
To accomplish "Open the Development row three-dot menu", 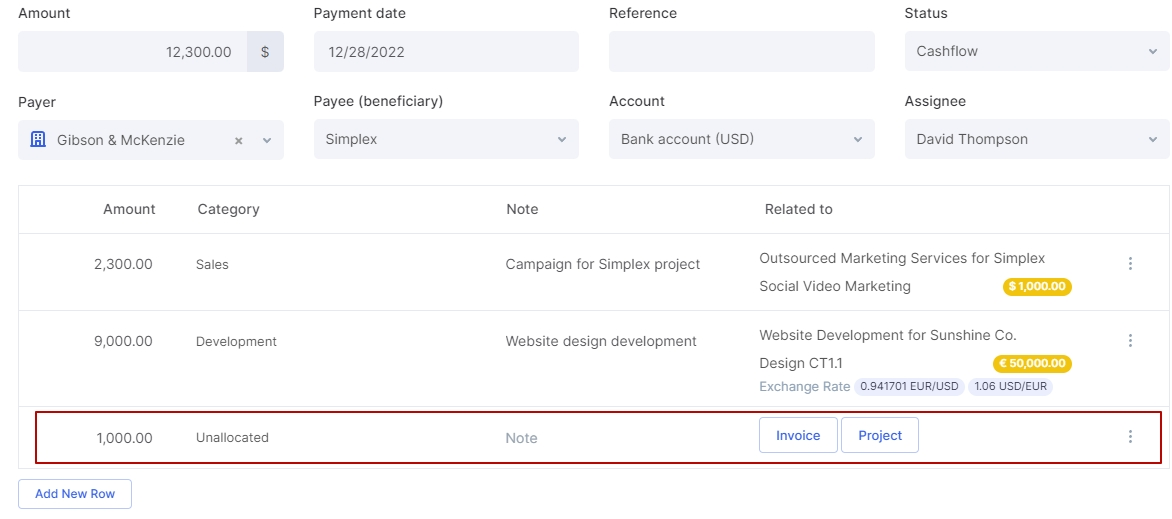I will click(x=1130, y=341).
